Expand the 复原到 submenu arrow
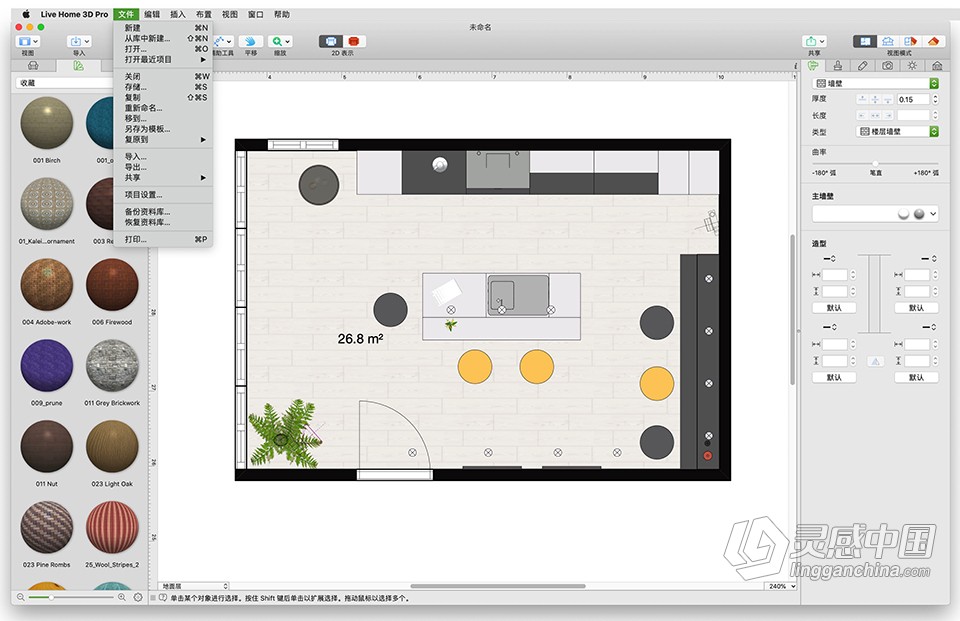 pyautogui.click(x=203, y=140)
